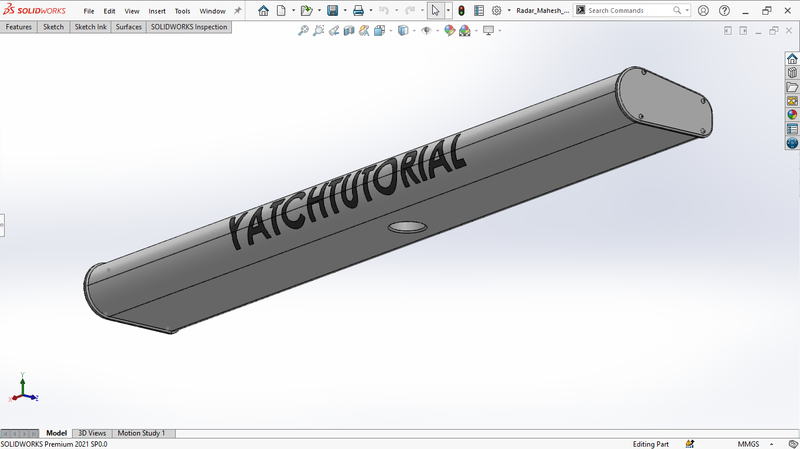
Task: Print the document with printer icon
Action: (x=358, y=10)
